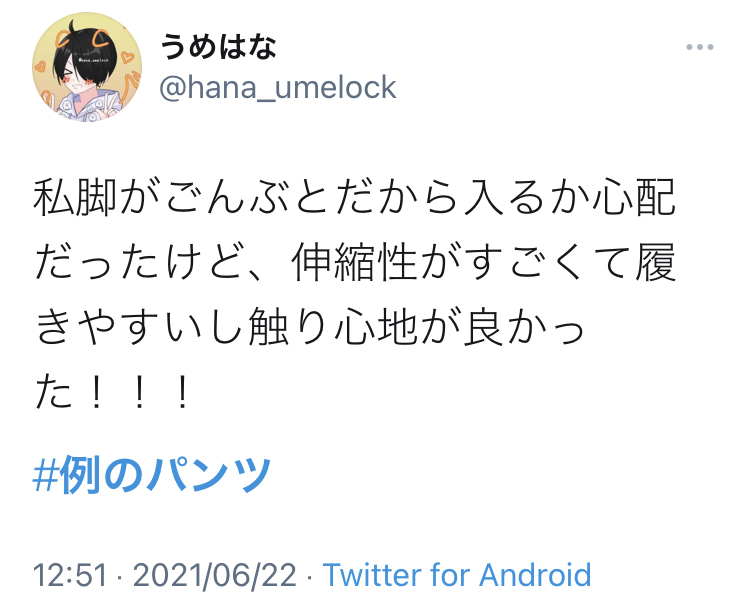Open the @hana_umelock handle
Image resolution: width=750 pixels, height=604 pixels.
coord(277,88)
